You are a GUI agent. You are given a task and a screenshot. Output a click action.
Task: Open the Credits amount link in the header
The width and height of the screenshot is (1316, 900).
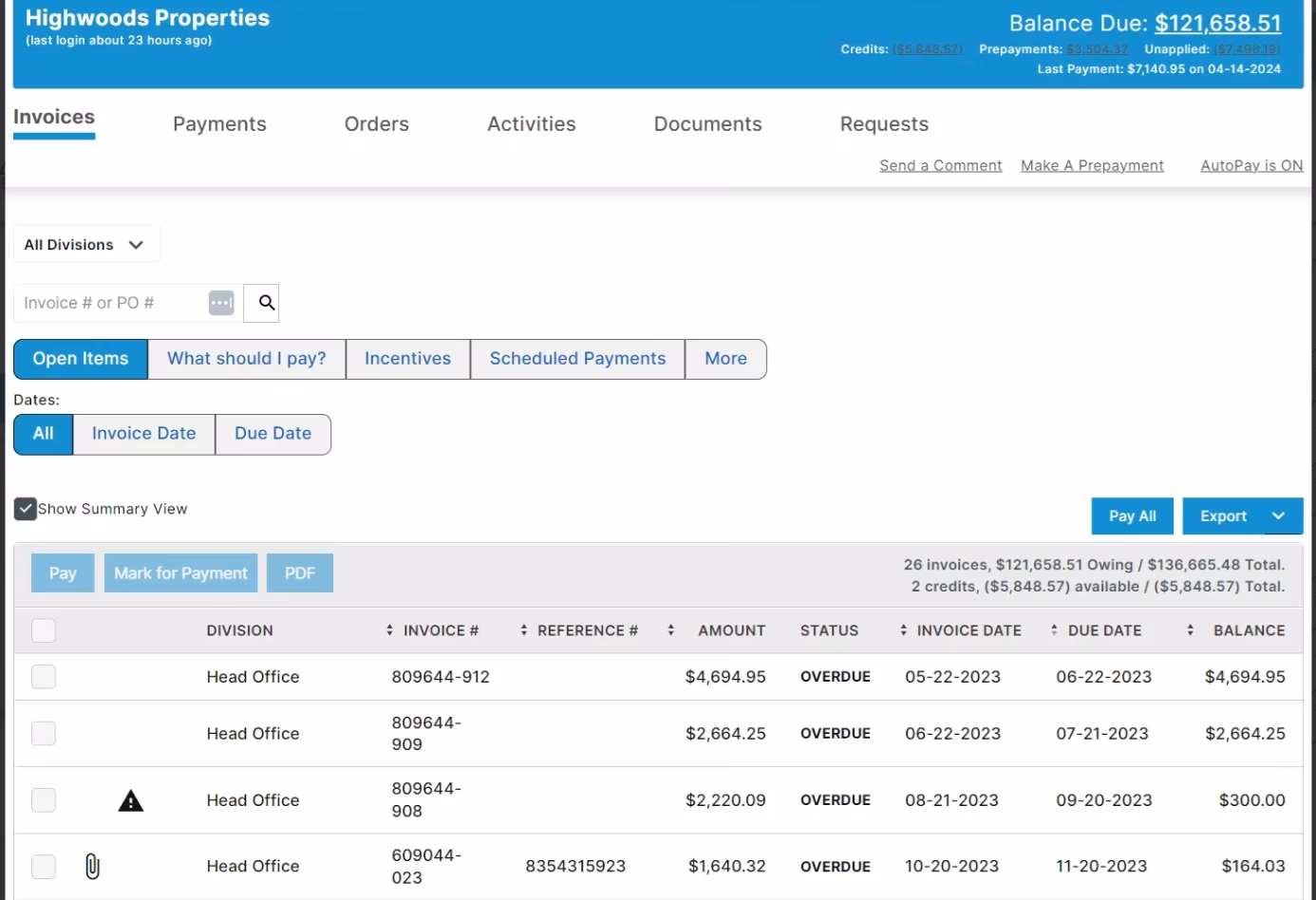(x=928, y=49)
